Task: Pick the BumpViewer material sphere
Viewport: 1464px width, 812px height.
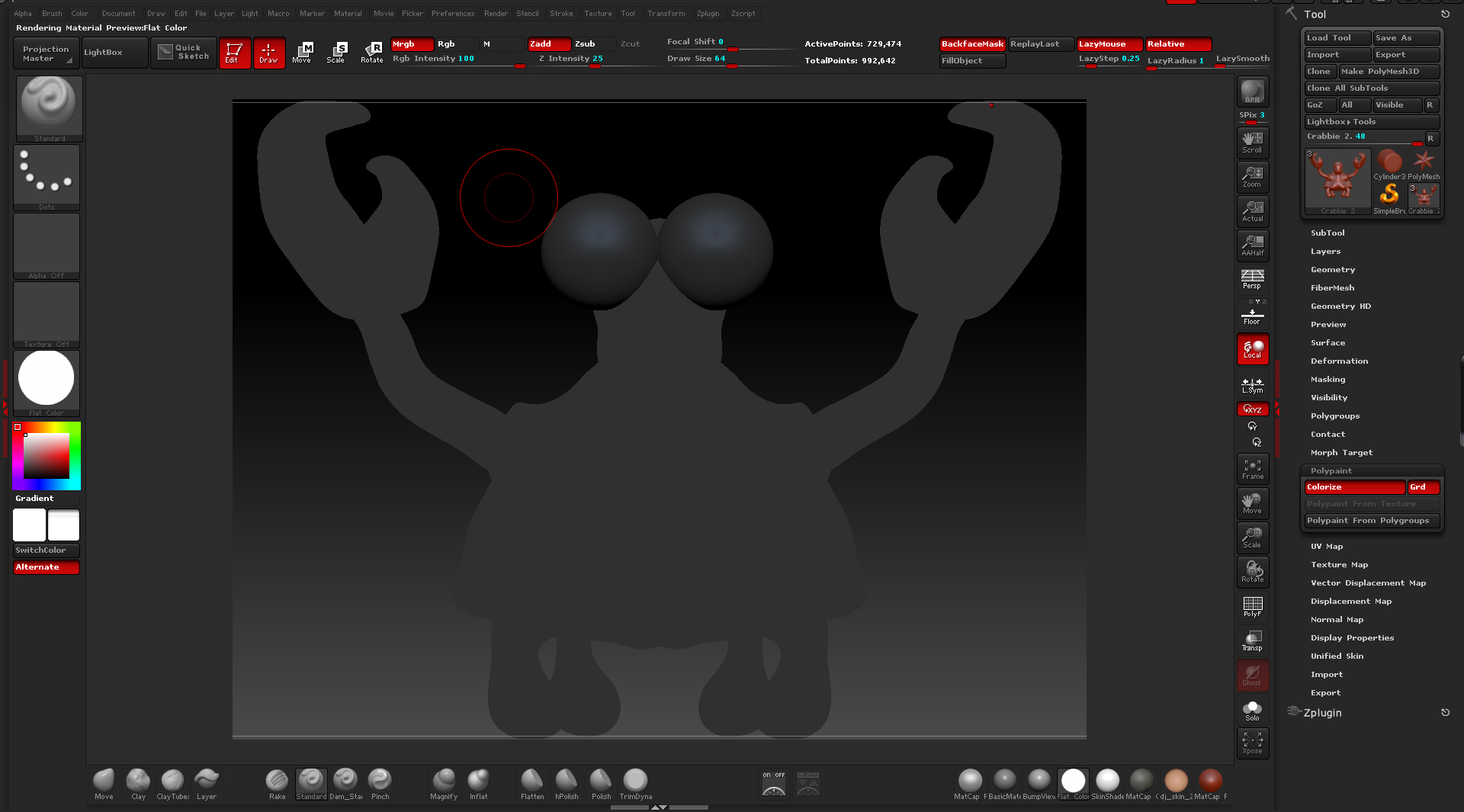Action: coord(1039,784)
